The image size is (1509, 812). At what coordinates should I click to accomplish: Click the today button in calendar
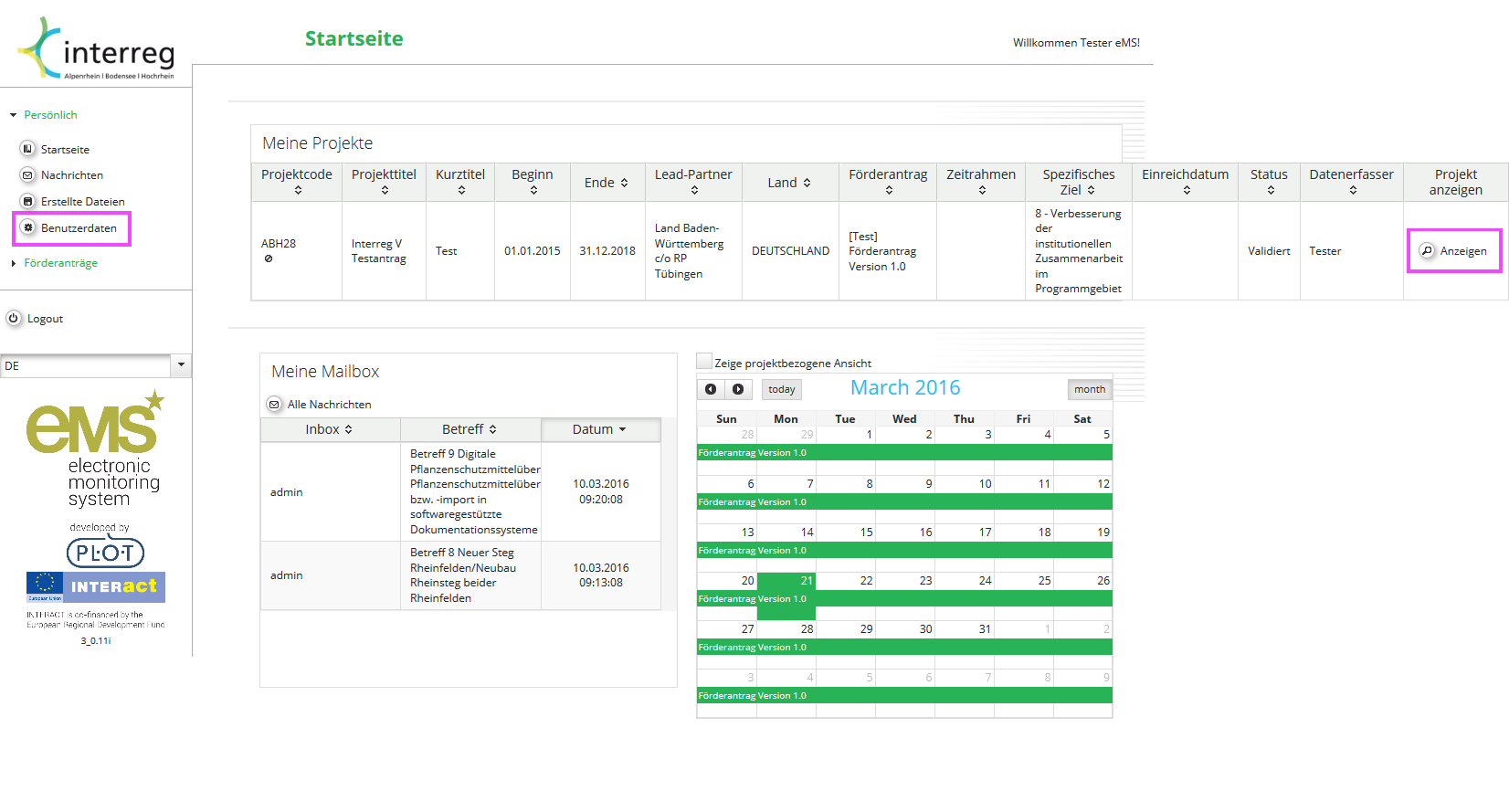[782, 389]
